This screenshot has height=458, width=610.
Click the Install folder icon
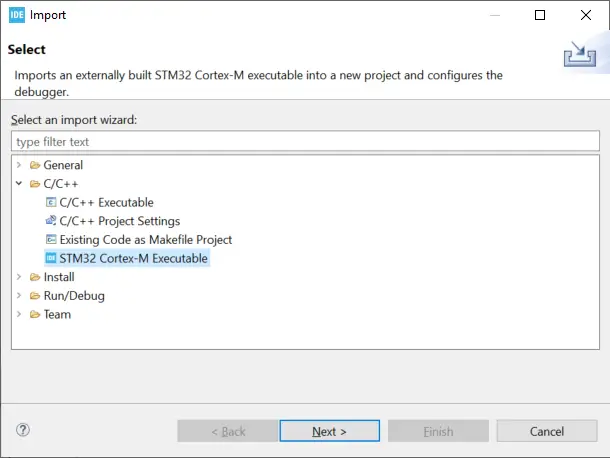(35, 277)
